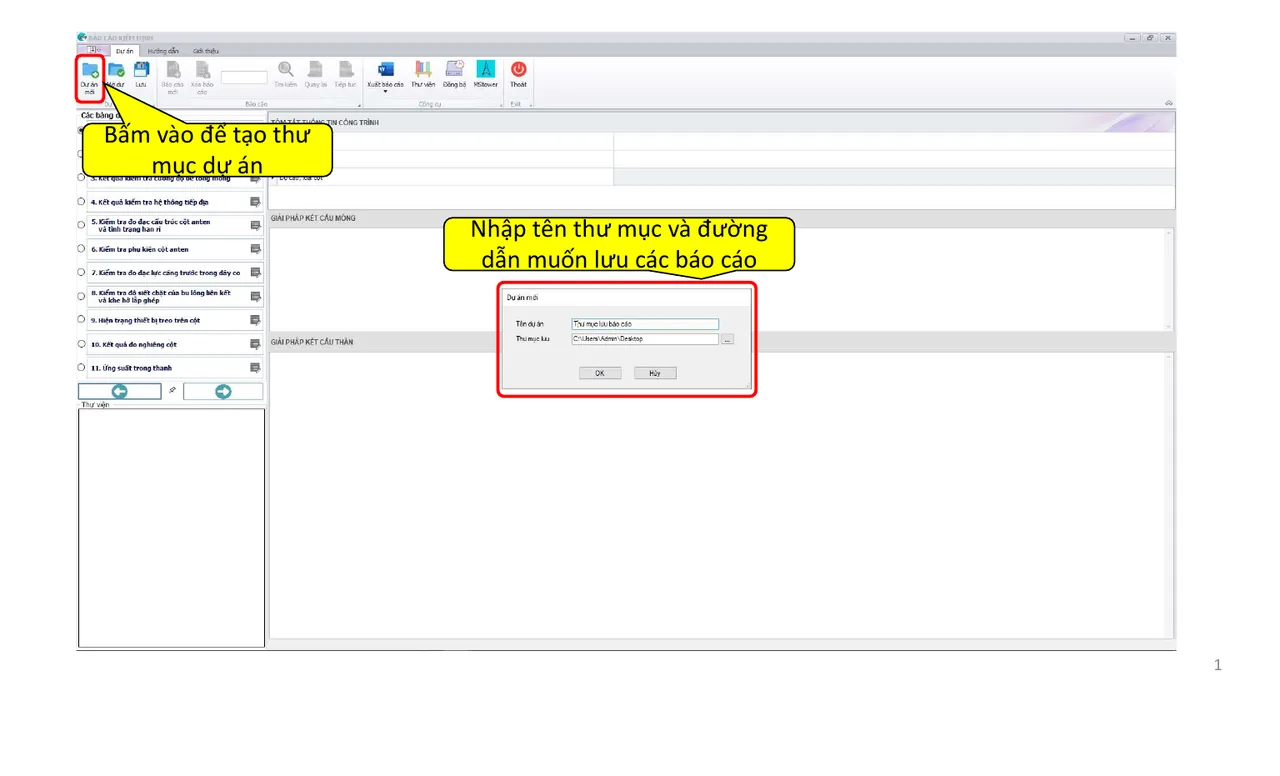Select radio for 7. lực căng dây co

[81, 272]
